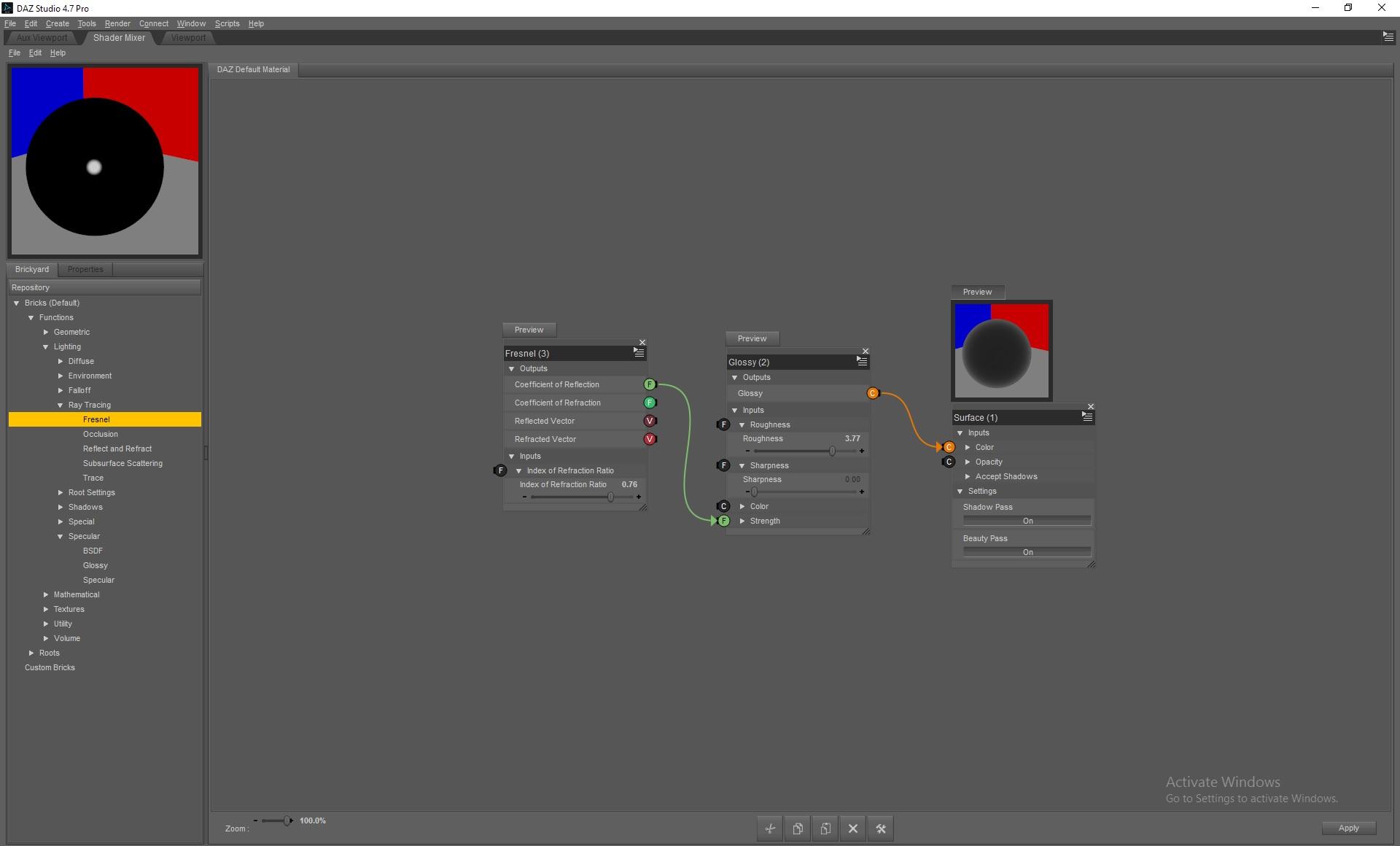Open the Glossy (2) brick options menu icon

(862, 361)
